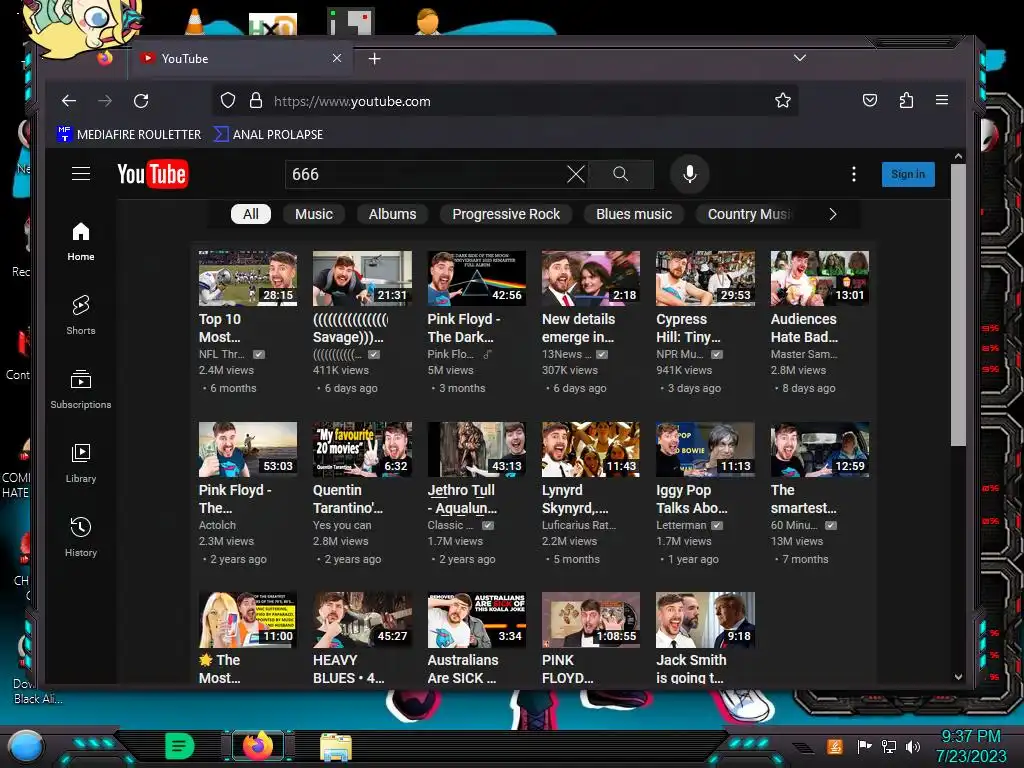
Task: Open History in the sidebar
Action: point(81,537)
